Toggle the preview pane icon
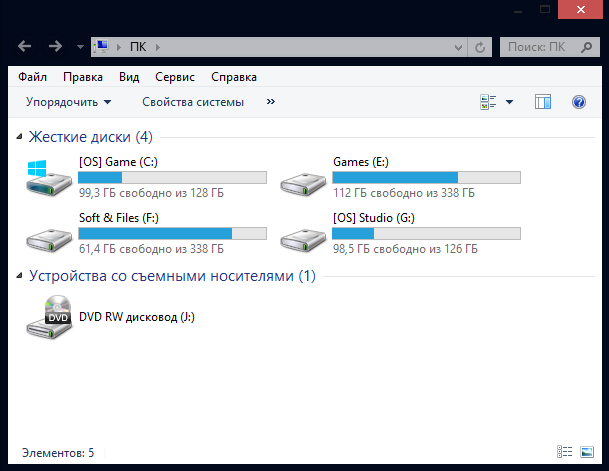Image resolution: width=609 pixels, height=471 pixels. 543,102
